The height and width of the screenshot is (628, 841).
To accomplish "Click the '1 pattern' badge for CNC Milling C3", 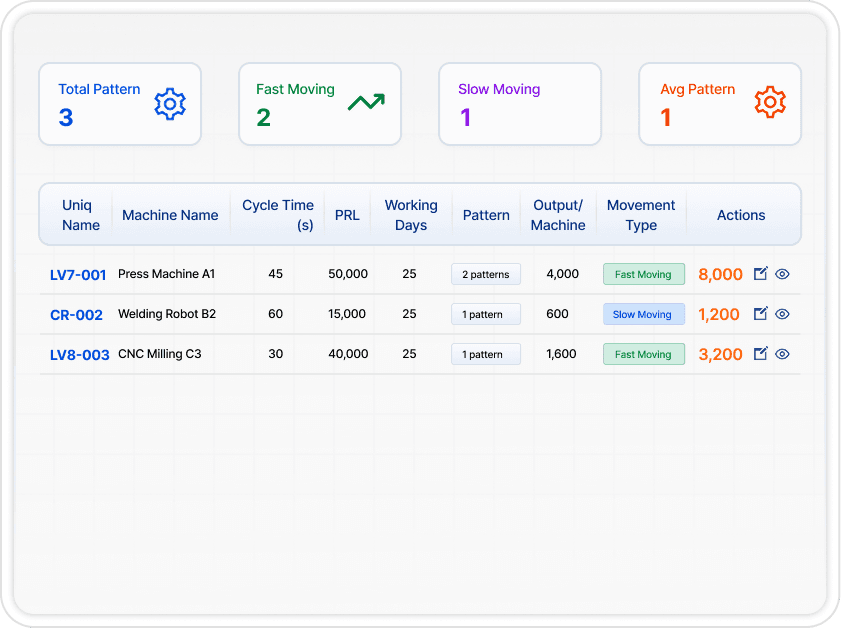I will (x=486, y=354).
